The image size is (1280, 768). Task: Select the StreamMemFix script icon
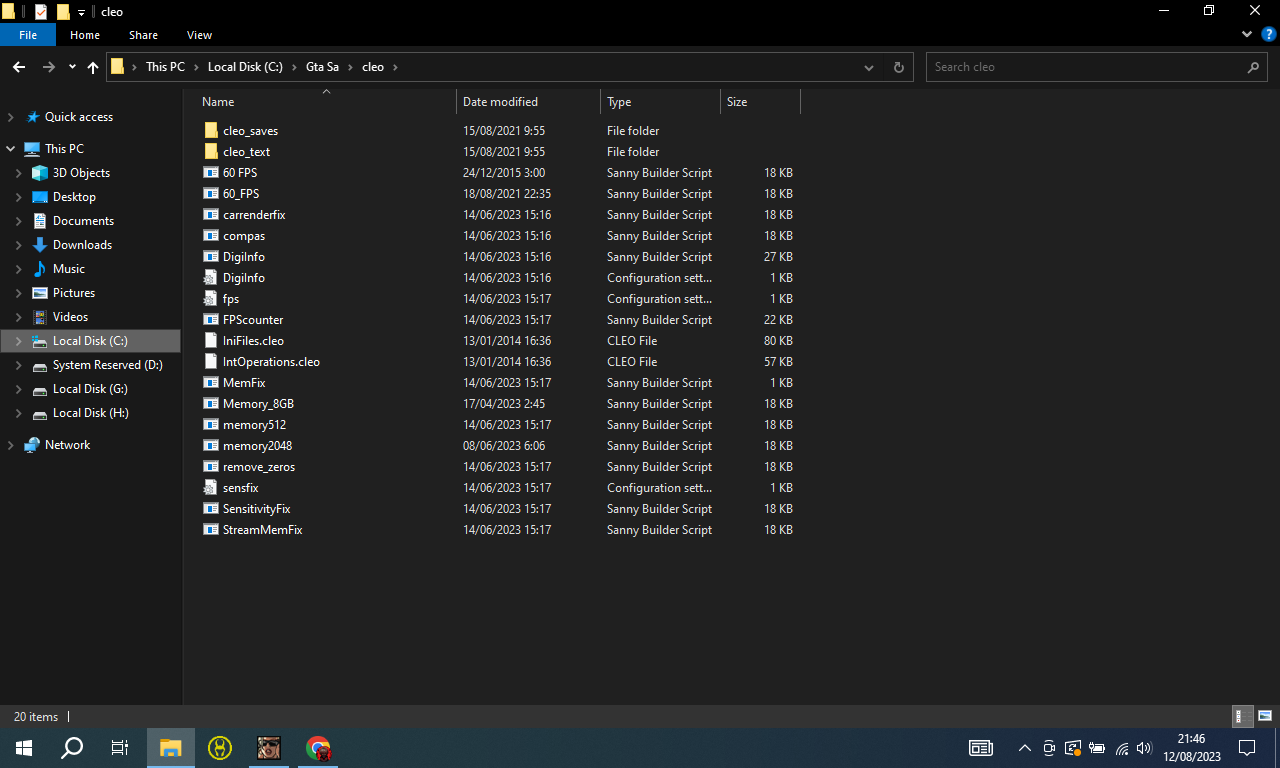[210, 530]
